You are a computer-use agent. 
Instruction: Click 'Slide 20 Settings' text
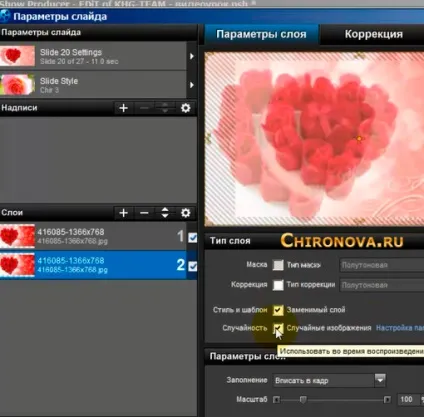coord(71,52)
